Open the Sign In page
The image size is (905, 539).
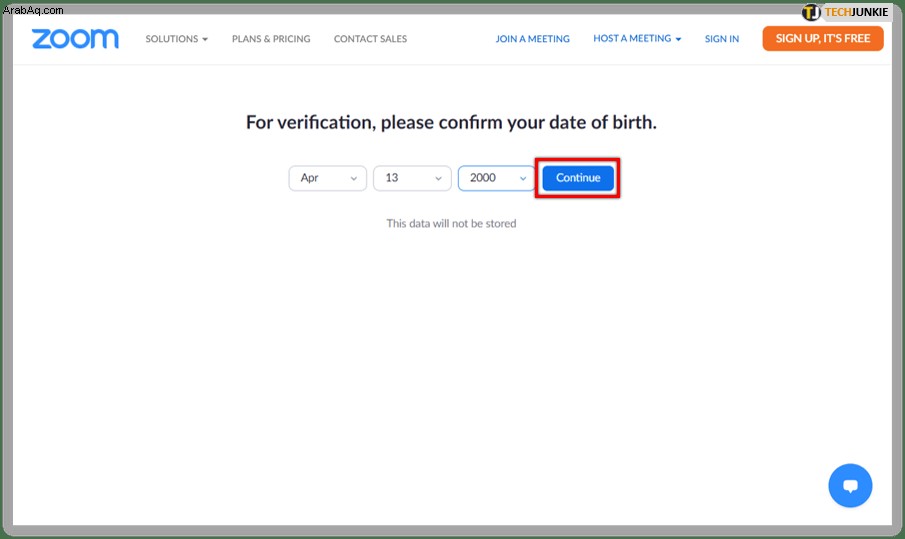coord(721,39)
